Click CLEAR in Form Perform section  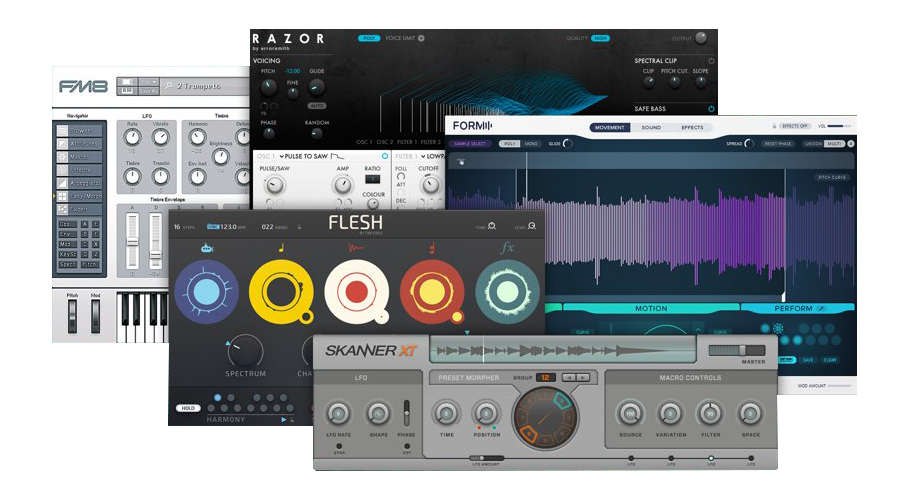(x=830, y=360)
